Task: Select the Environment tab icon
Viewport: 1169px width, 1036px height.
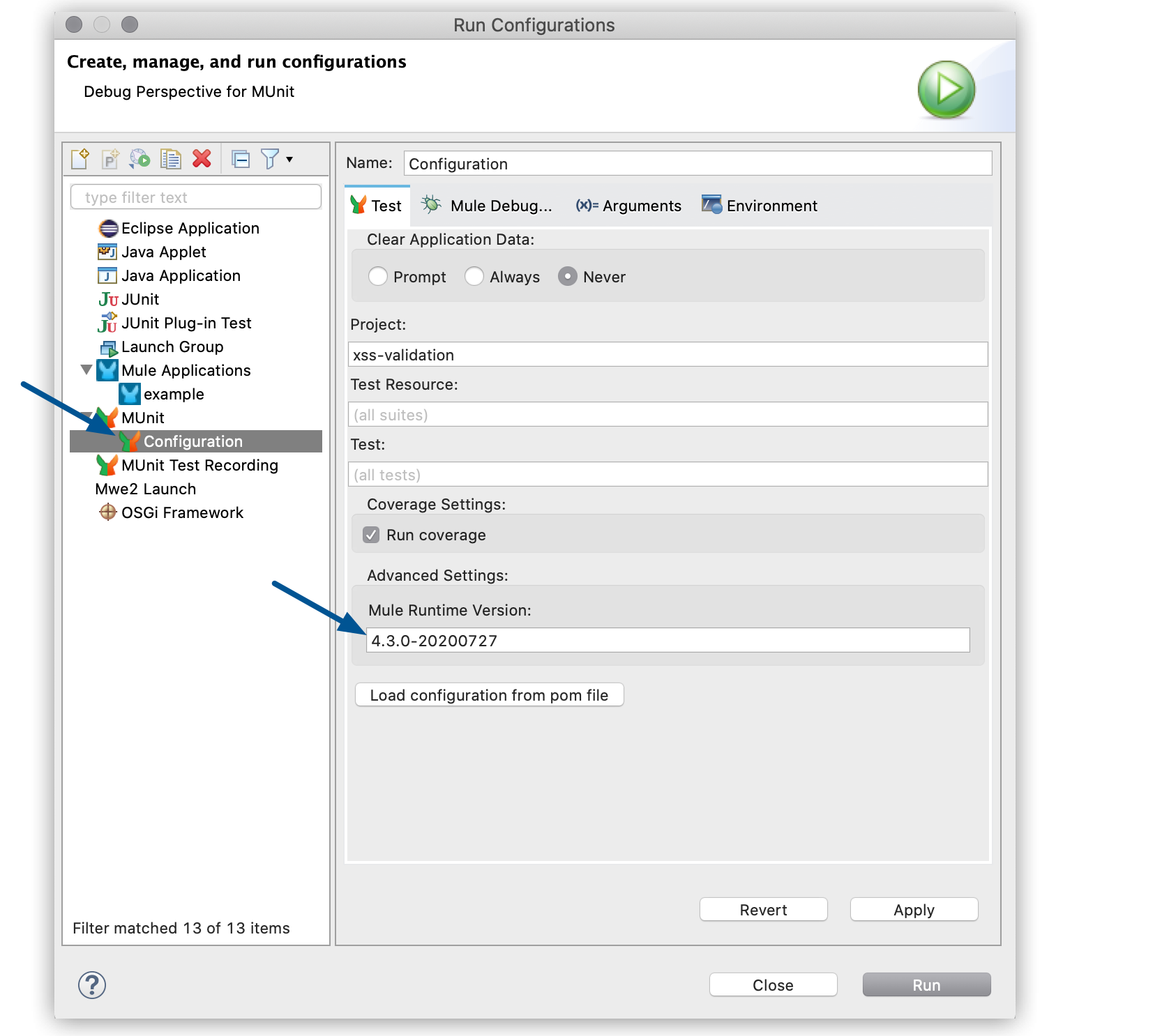Action: pos(711,205)
